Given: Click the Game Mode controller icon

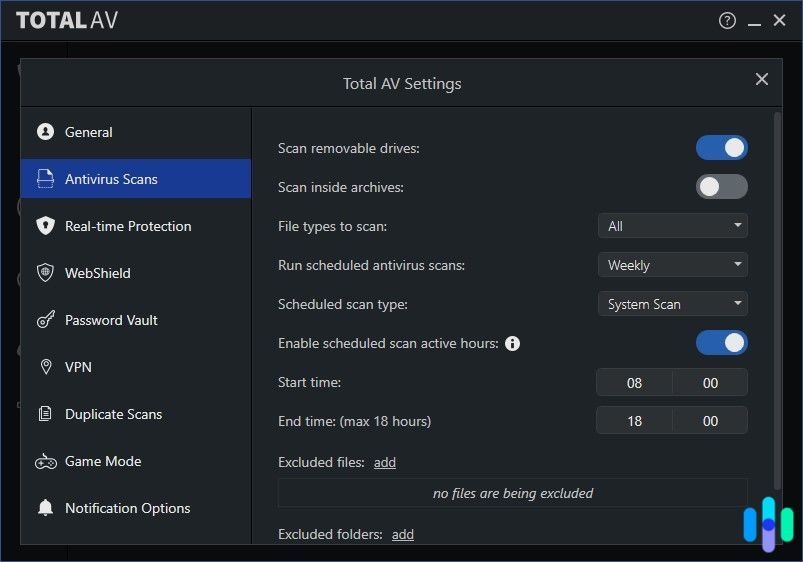Looking at the screenshot, I should pos(46,462).
